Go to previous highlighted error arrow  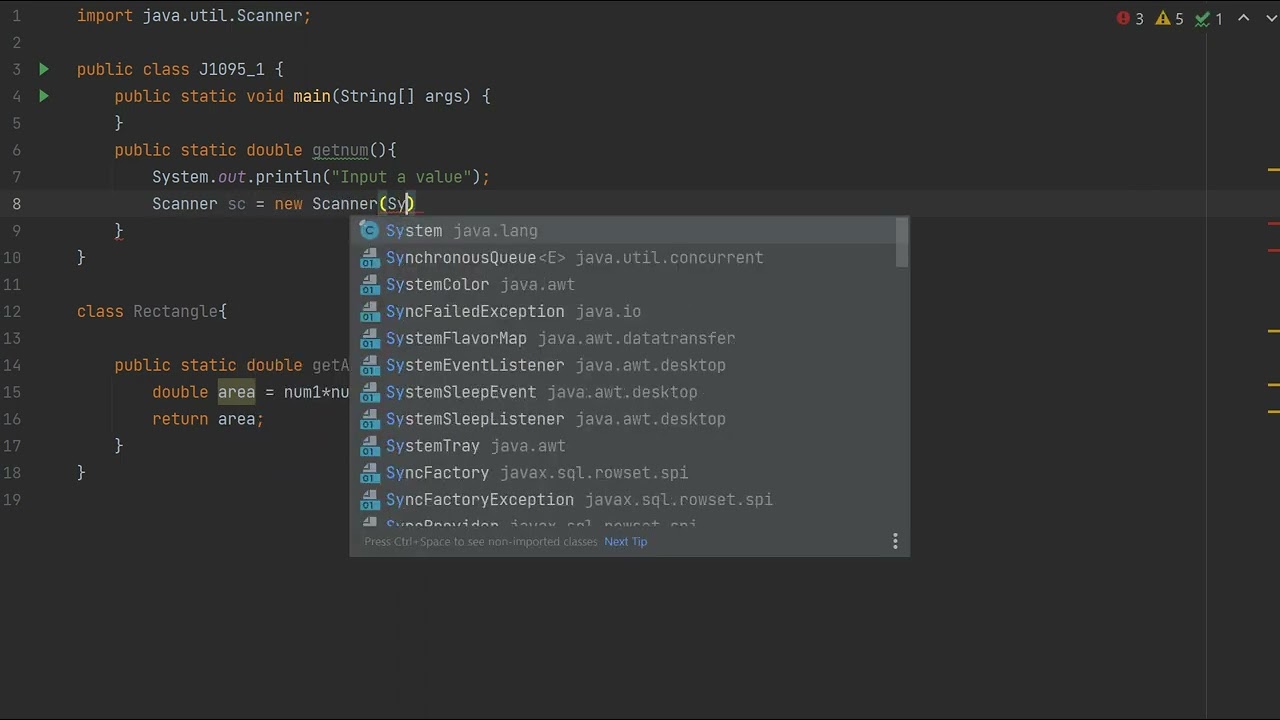1244,18
